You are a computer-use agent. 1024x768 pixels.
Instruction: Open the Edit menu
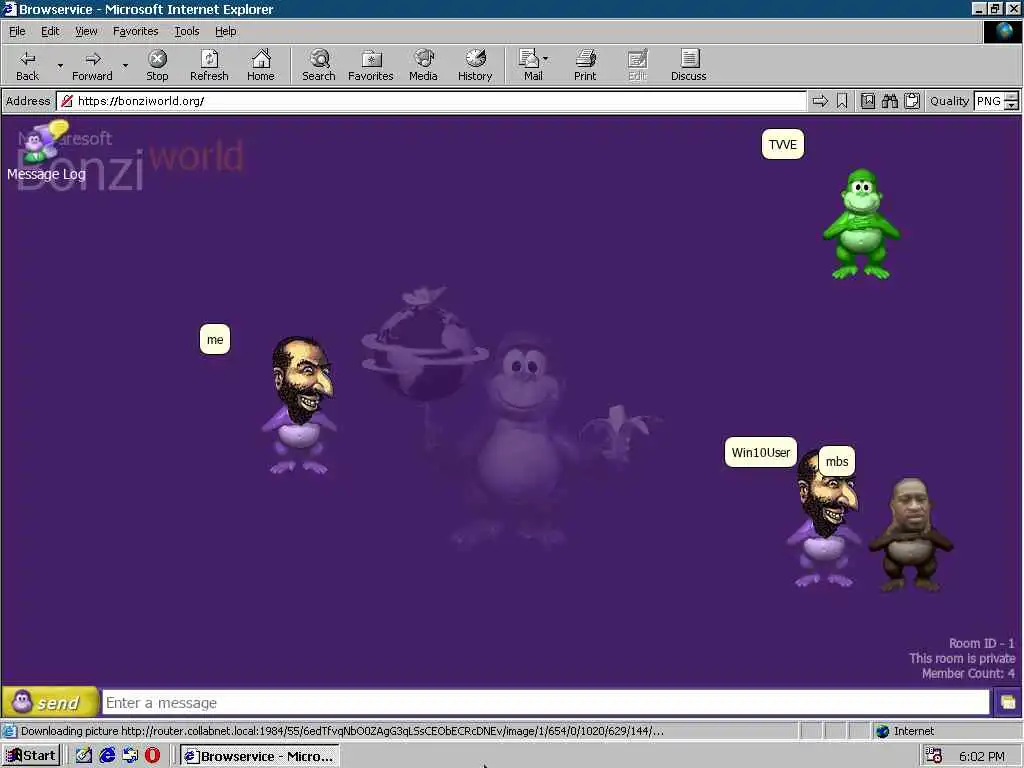click(50, 31)
